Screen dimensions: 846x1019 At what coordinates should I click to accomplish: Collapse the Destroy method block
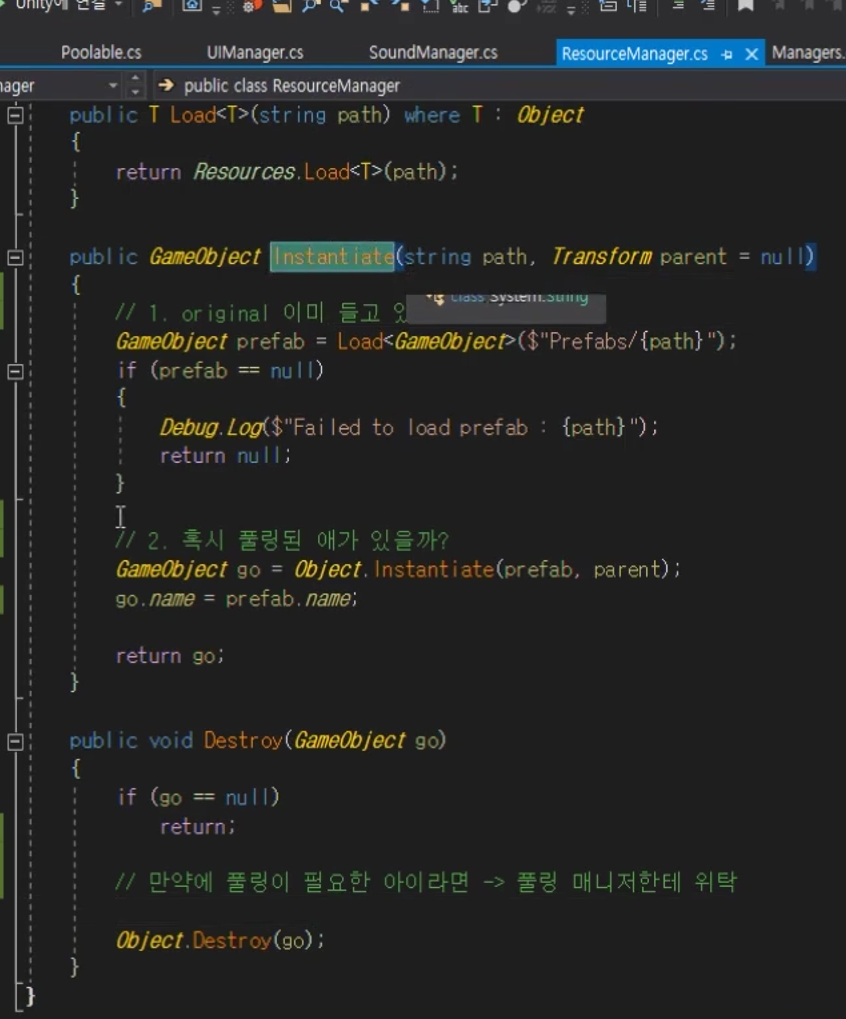pos(16,742)
